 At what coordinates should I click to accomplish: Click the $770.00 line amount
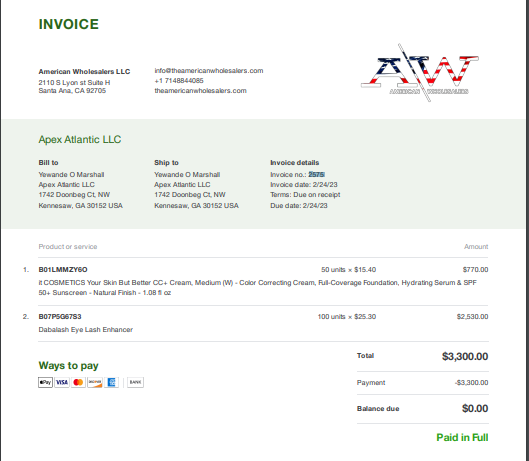click(x=475, y=270)
